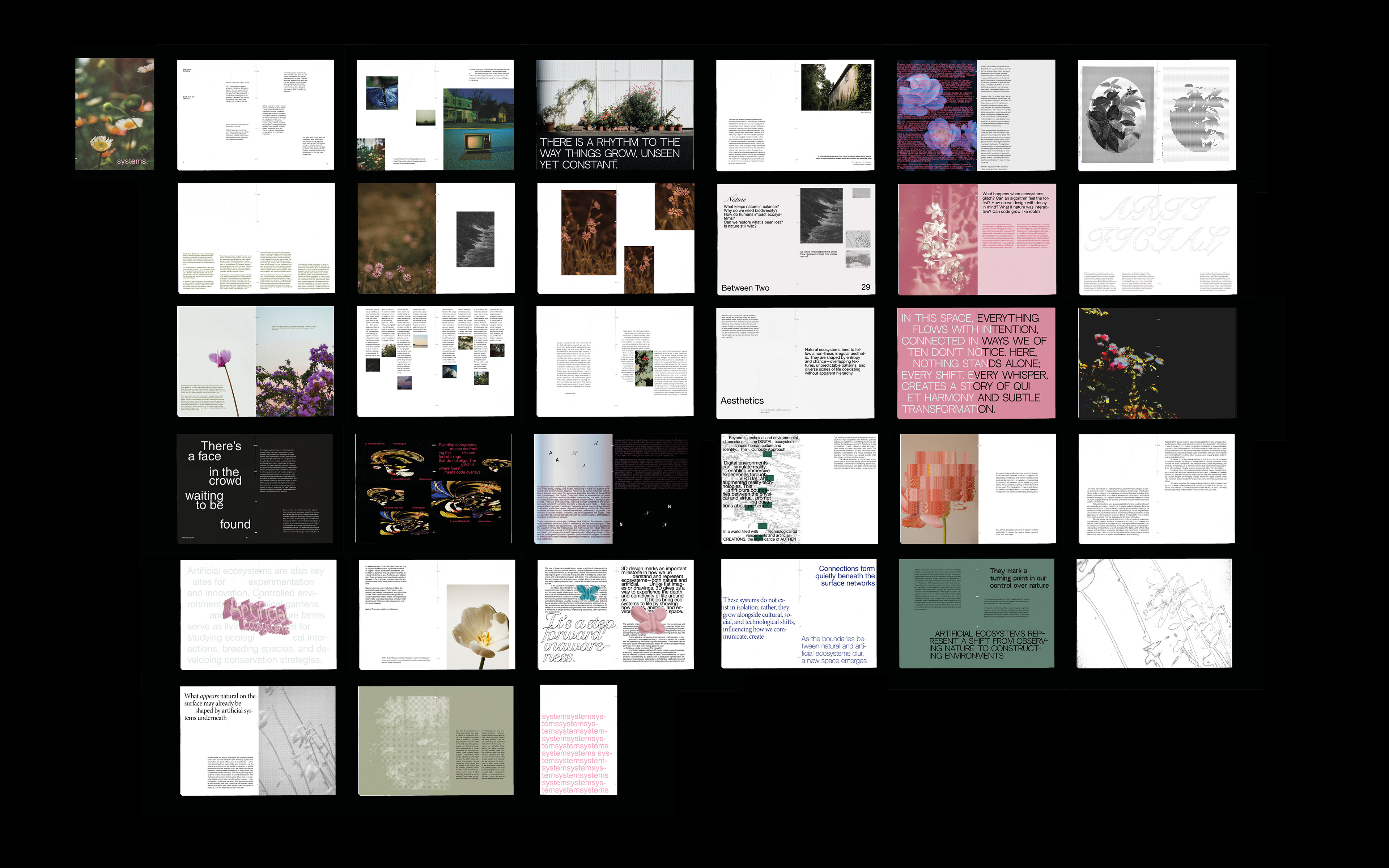Open the 'Blending ecosystems' red text spread
Screen dimensions: 1389x868
tap(433, 488)
